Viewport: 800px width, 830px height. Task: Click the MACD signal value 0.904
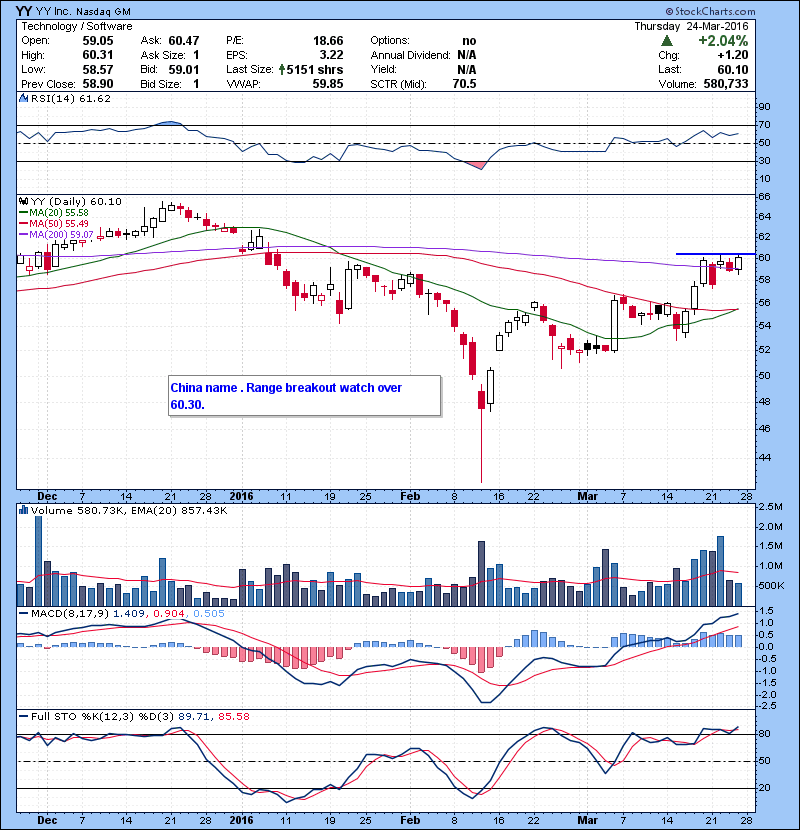[x=168, y=614]
